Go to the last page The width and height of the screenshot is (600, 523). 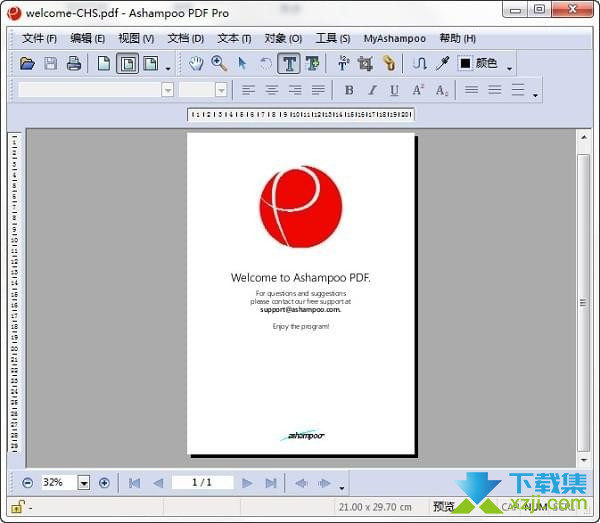[271, 483]
